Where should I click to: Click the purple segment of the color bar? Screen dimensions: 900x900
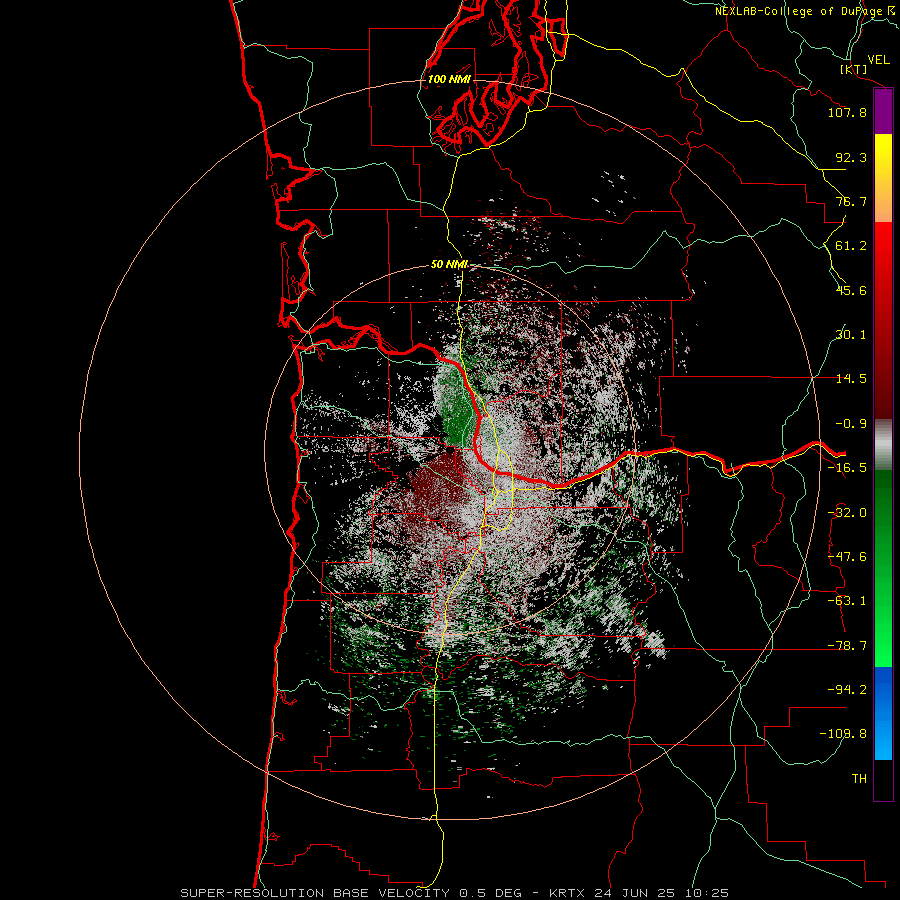tap(883, 112)
